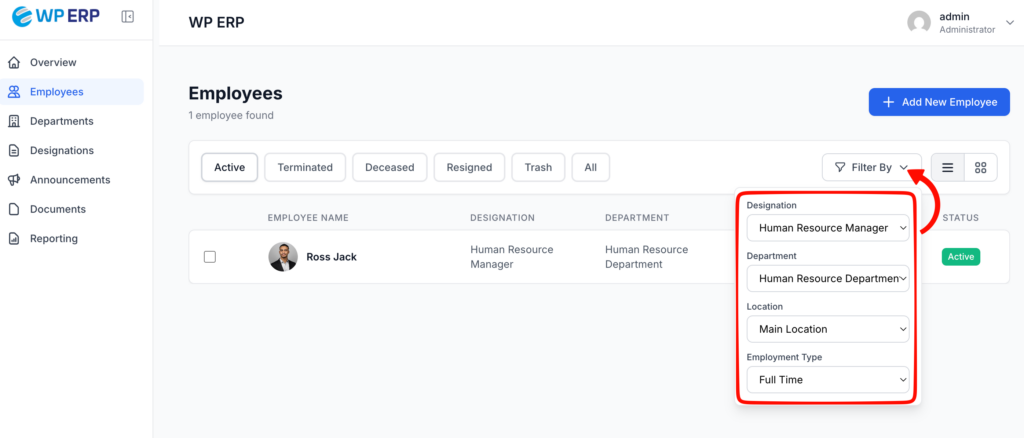The height and width of the screenshot is (438, 1024).
Task: Select the Ross Jack row checkbox
Action: point(210,257)
